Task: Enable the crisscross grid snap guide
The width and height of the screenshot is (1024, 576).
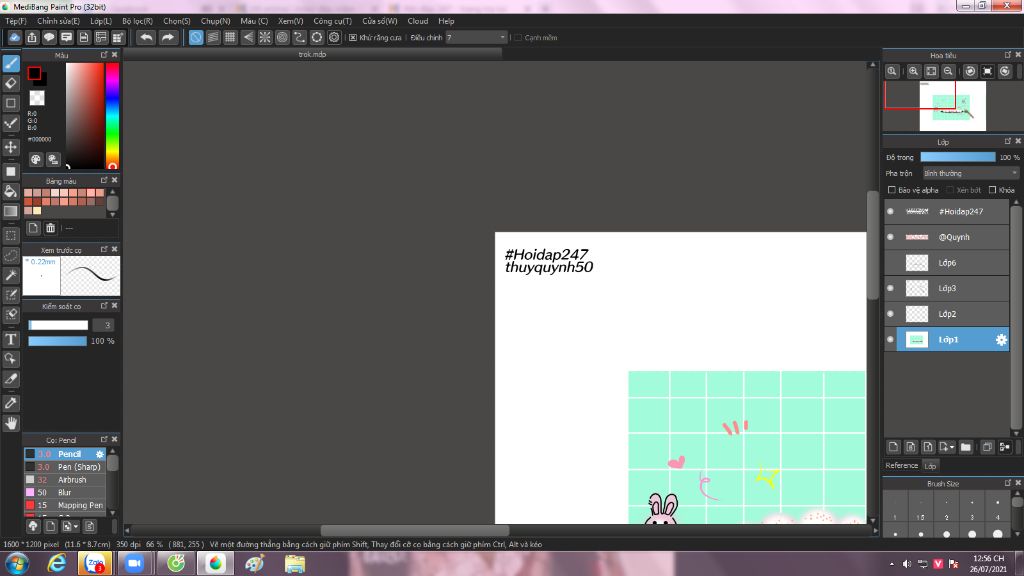Action: 230,38
